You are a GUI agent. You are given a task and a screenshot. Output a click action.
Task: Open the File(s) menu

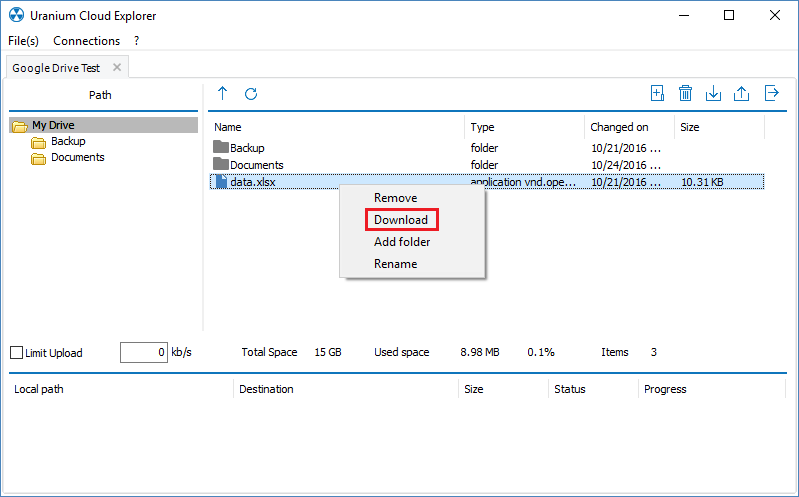click(x=23, y=41)
